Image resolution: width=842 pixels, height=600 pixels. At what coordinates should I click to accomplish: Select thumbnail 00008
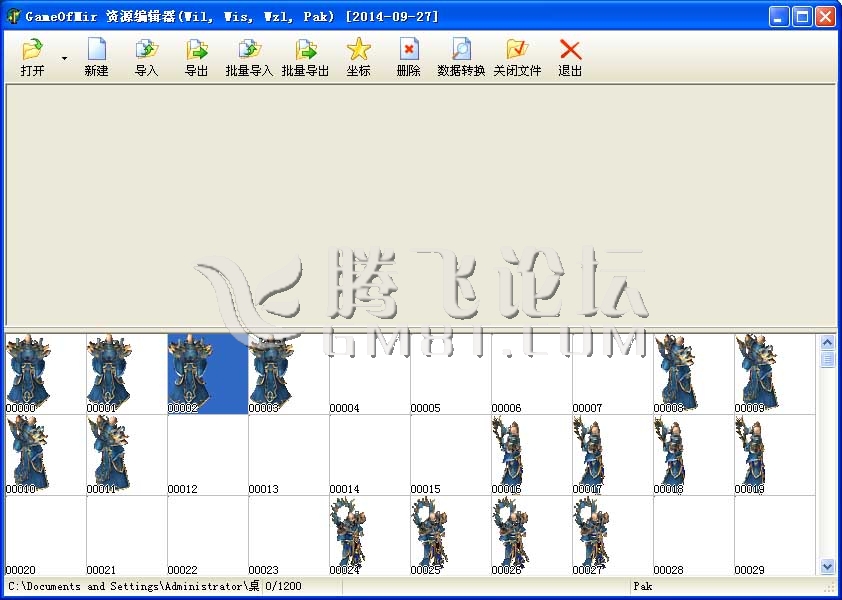(694, 374)
